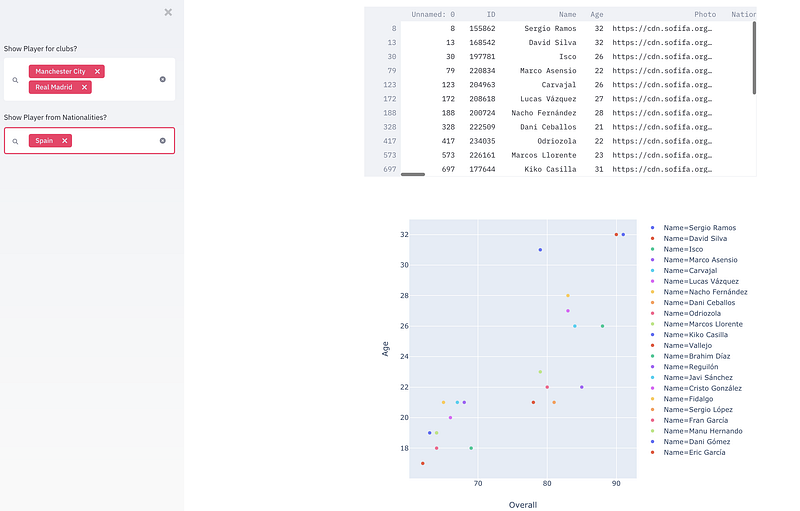The height and width of the screenshot is (511, 800).
Task: Select the Sergio Ramos cell in table
Action: point(550,29)
